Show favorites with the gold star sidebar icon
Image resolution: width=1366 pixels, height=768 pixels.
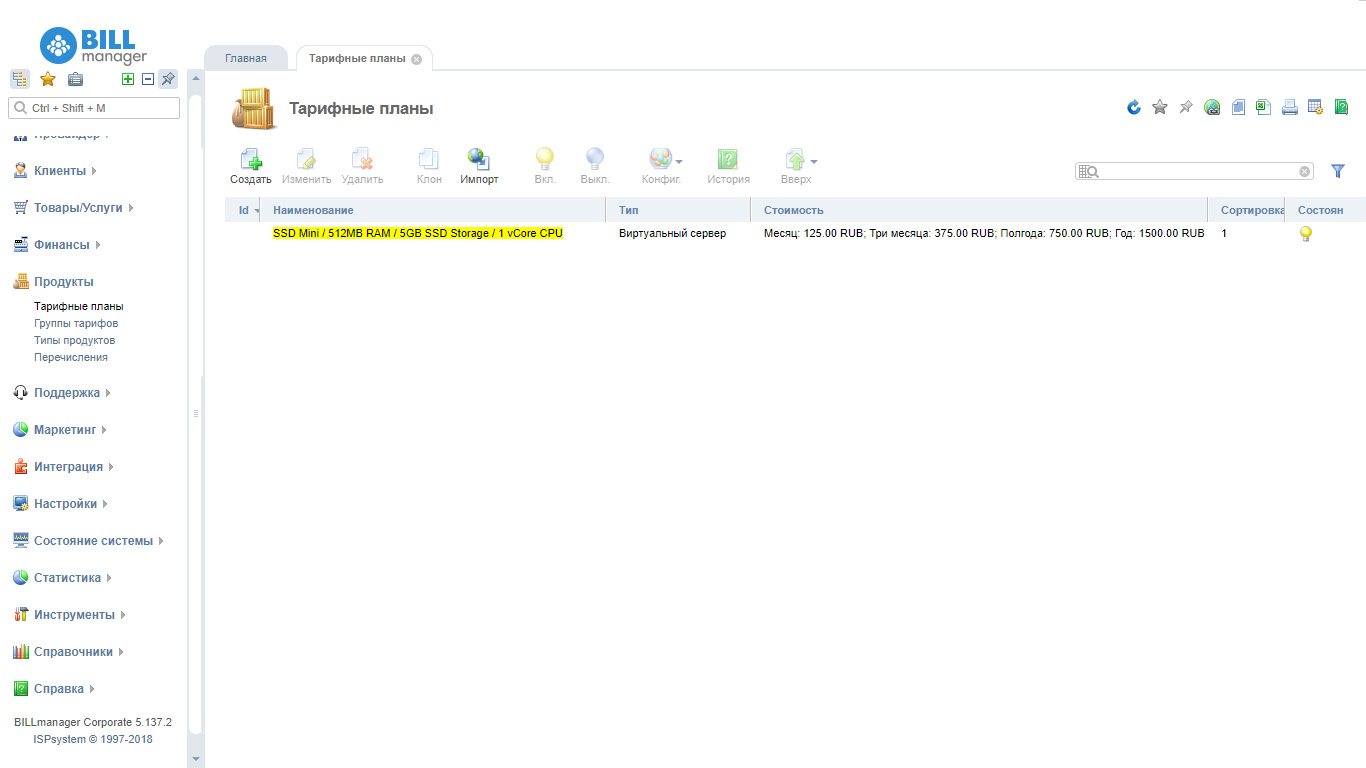click(x=47, y=79)
